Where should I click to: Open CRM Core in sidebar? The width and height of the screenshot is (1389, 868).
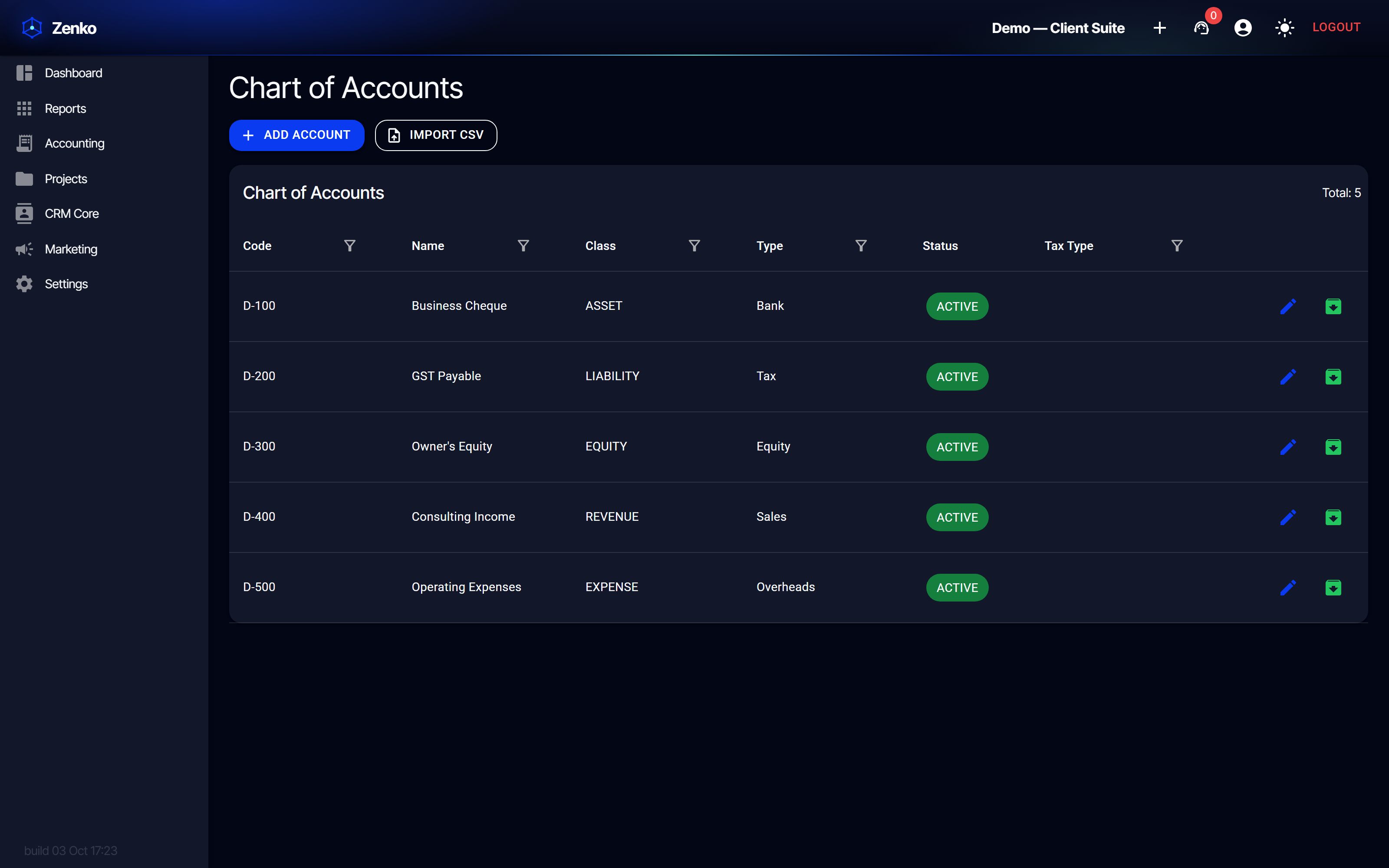[x=104, y=214]
